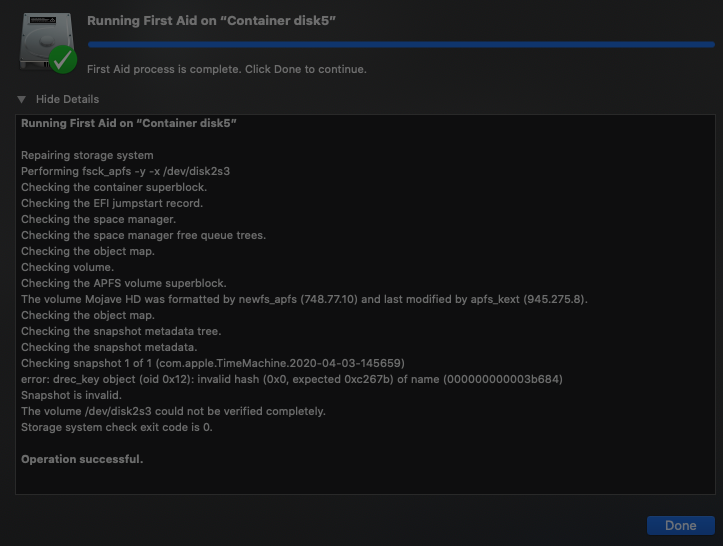Collapse details with the disclosure triangle
Screen dimensions: 723x546
21,99
